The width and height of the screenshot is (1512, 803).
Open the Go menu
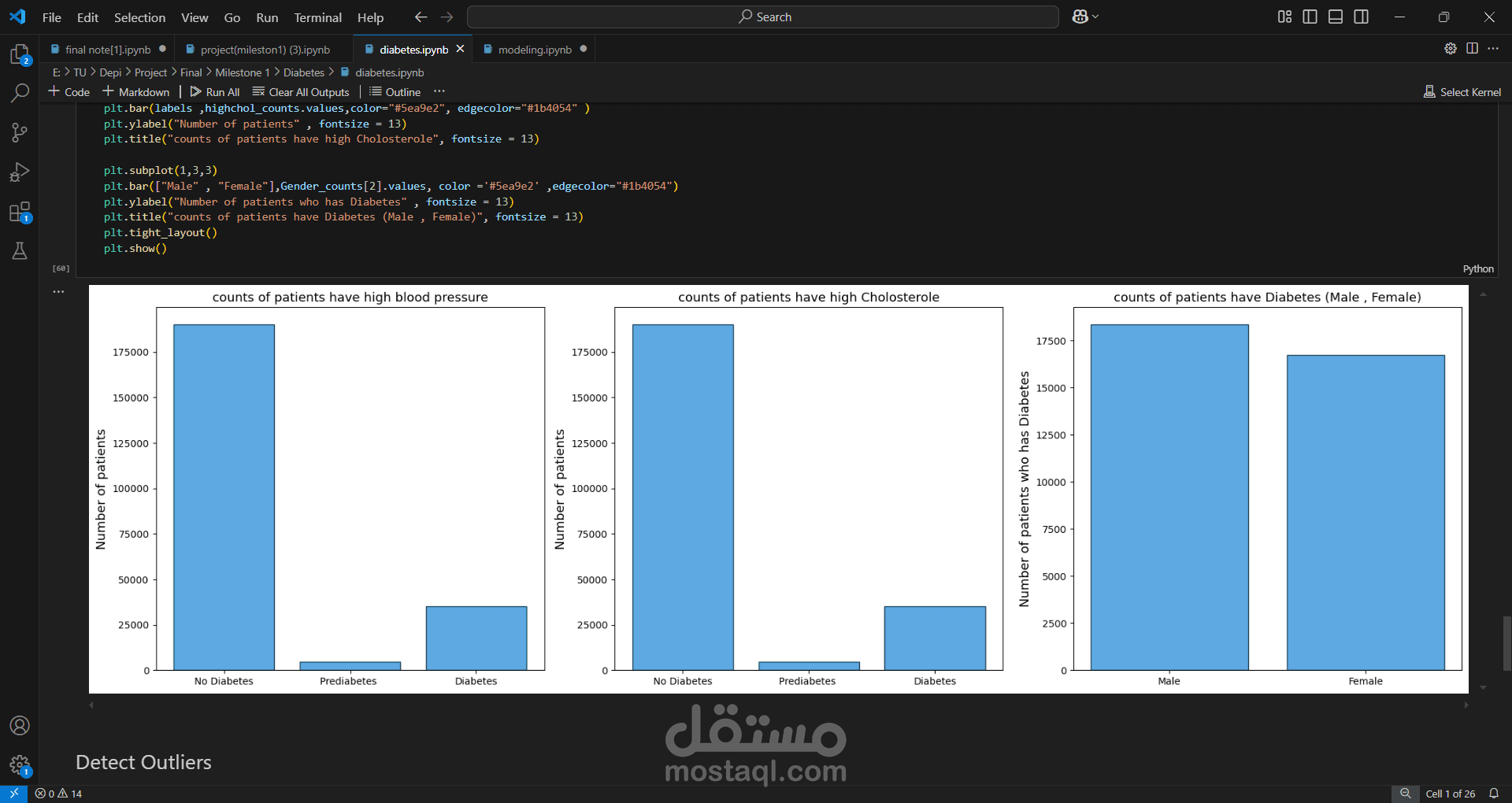(x=232, y=17)
